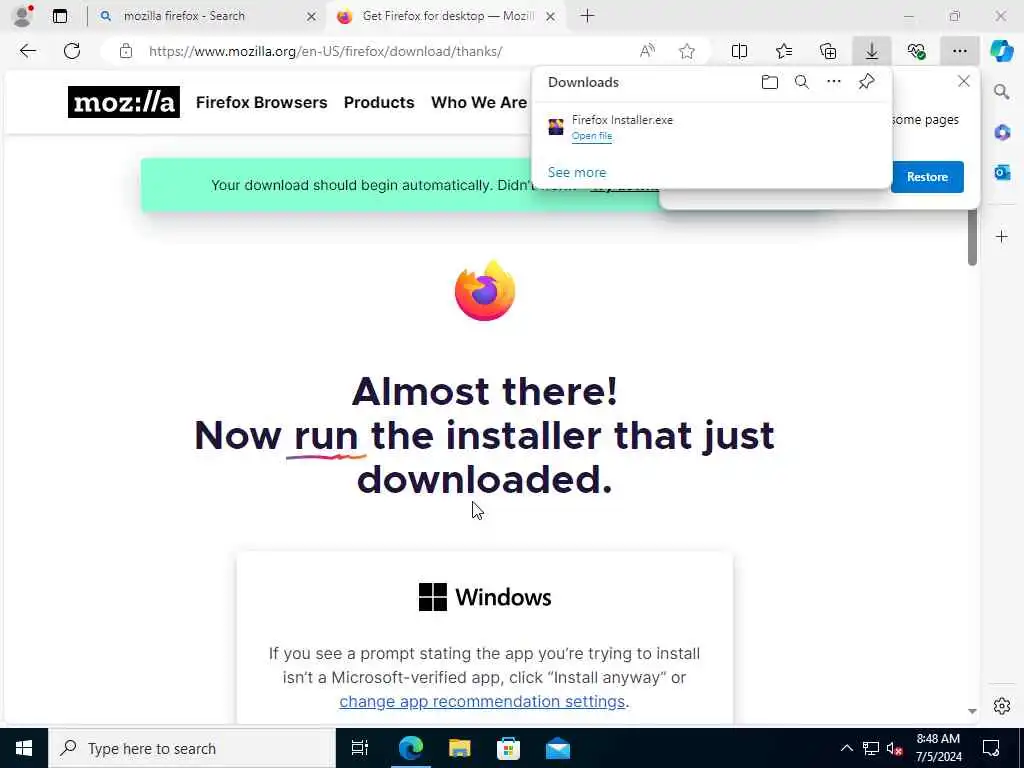Image resolution: width=1024 pixels, height=768 pixels.
Task: Open Edge Settings and more menu
Action: (x=959, y=51)
